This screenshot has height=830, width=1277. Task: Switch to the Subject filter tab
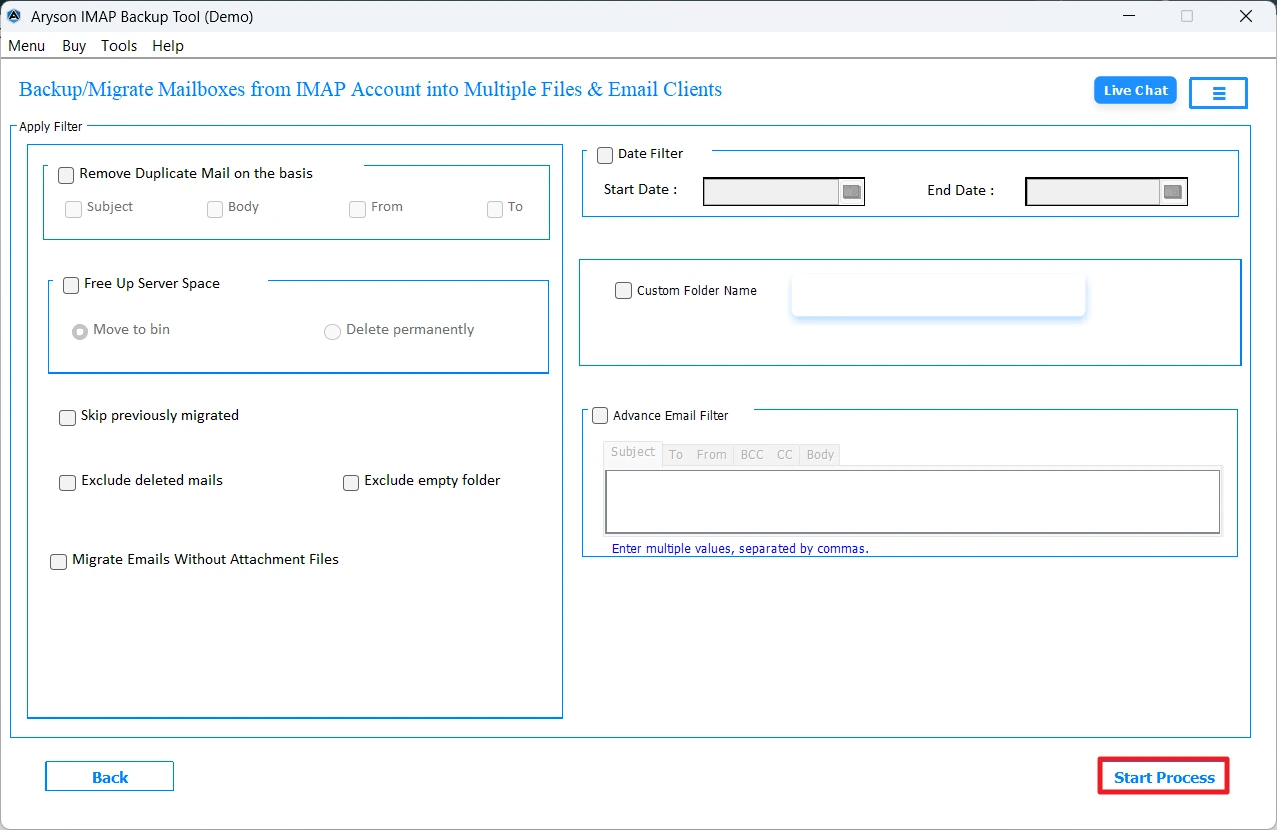633,452
